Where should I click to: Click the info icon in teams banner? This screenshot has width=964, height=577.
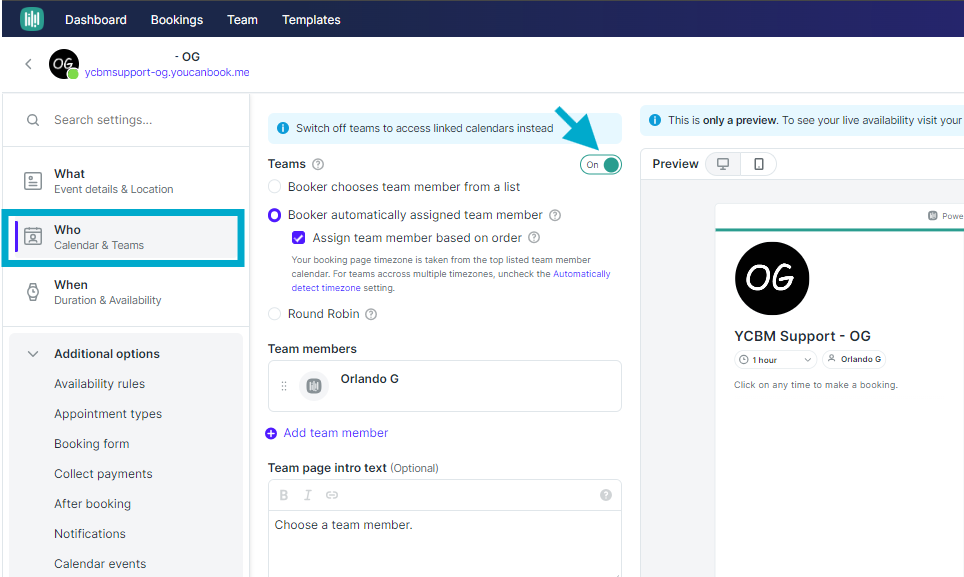click(x=283, y=128)
